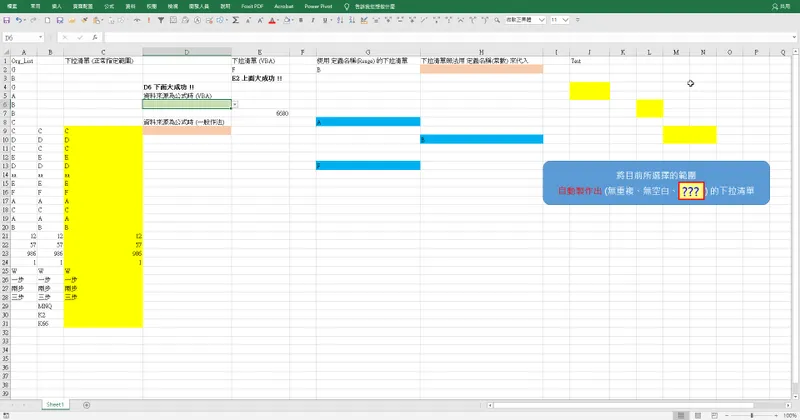The height and width of the screenshot is (420, 800).
Task: Open the font color dropdown arrow
Action: coord(278,20)
